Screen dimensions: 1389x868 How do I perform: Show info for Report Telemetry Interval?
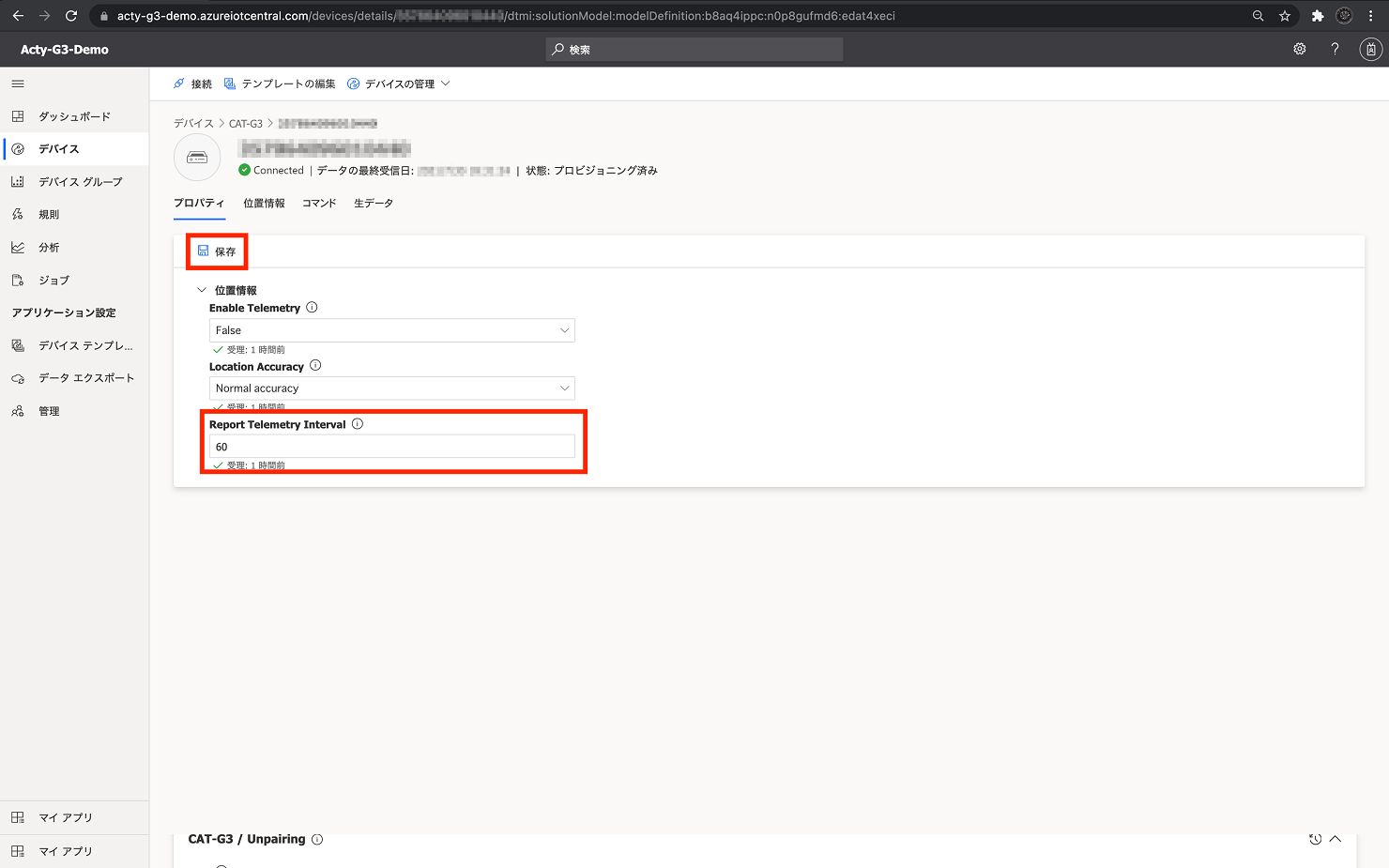[x=358, y=424]
